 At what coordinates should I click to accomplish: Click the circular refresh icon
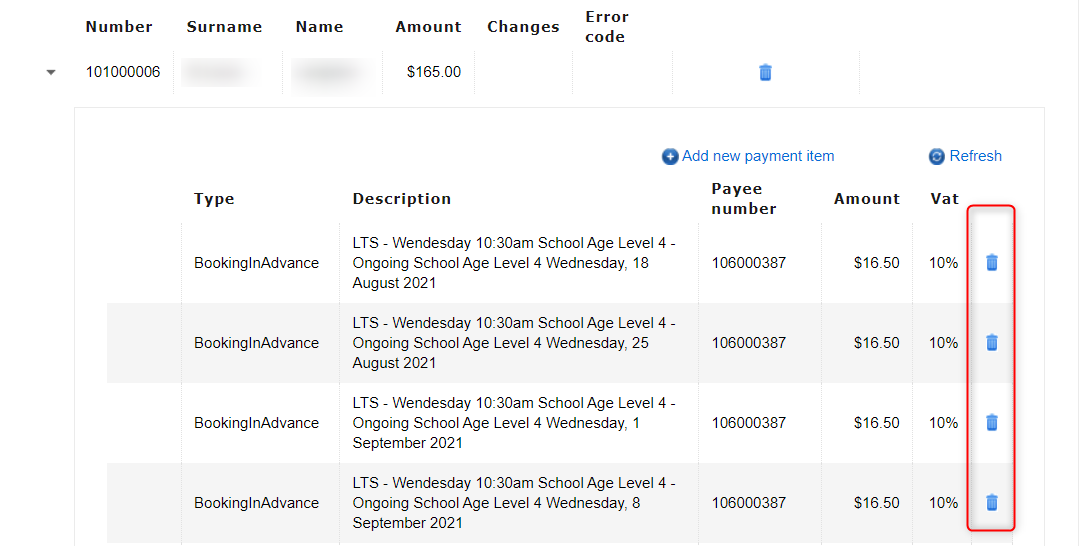(937, 157)
